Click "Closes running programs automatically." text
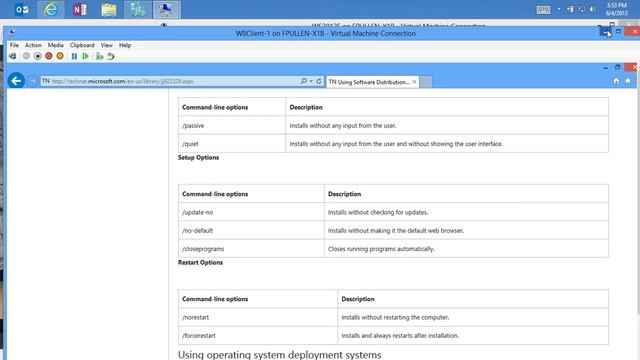The height and width of the screenshot is (360, 640). point(381,249)
